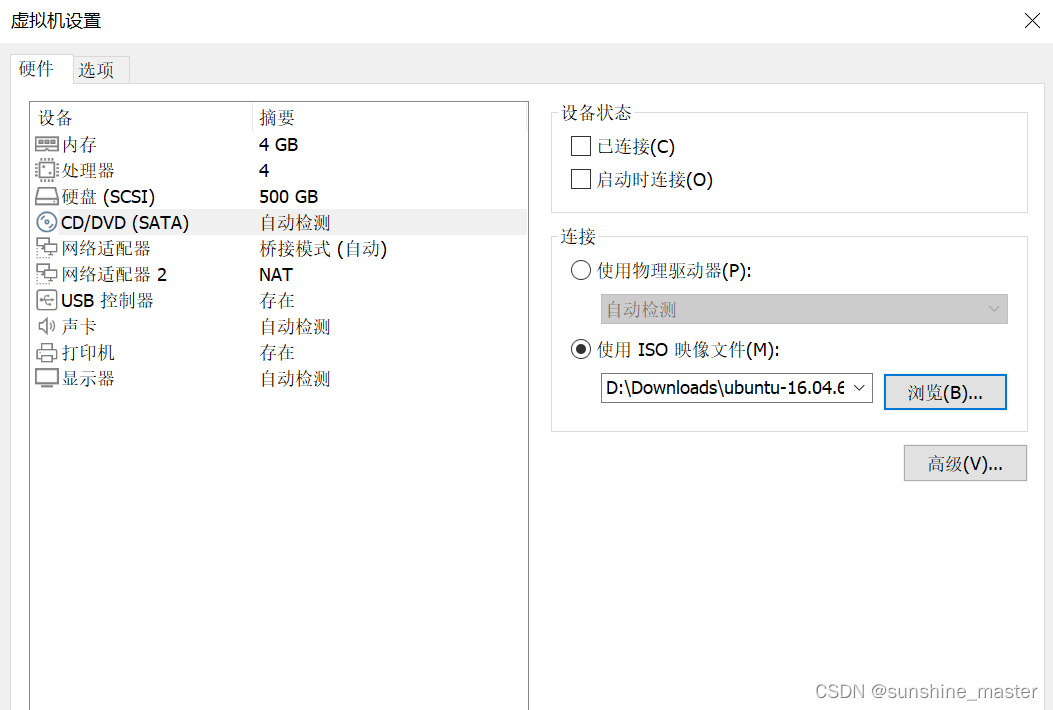Select the 内存 device icon
This screenshot has width=1053, height=710.
pos(46,144)
